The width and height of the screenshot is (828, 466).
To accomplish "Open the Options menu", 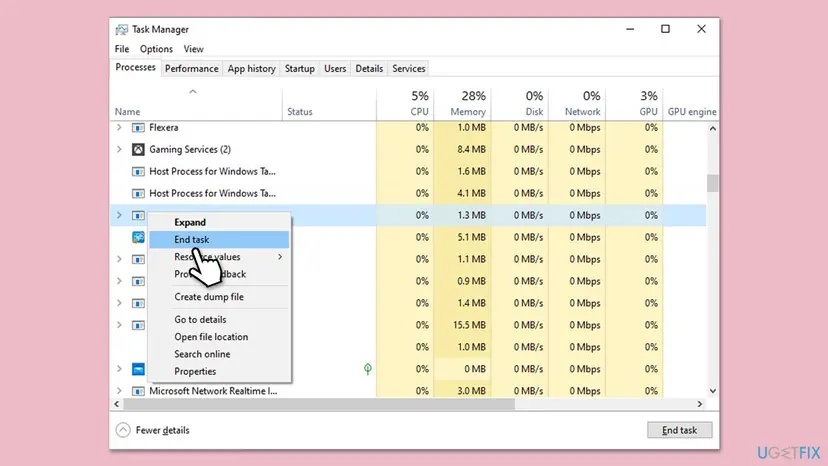I will 156,49.
